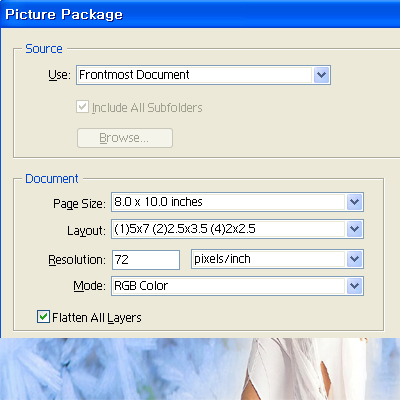The image size is (400, 400).
Task: Click the Layout: label
Action: click(86, 231)
